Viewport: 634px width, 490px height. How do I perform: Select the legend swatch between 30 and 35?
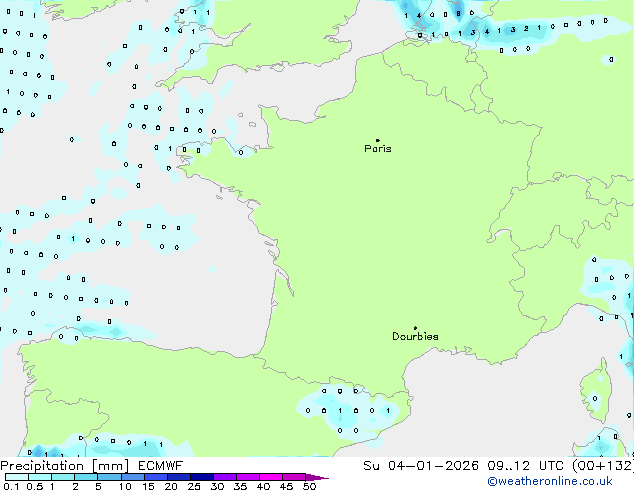point(225,477)
